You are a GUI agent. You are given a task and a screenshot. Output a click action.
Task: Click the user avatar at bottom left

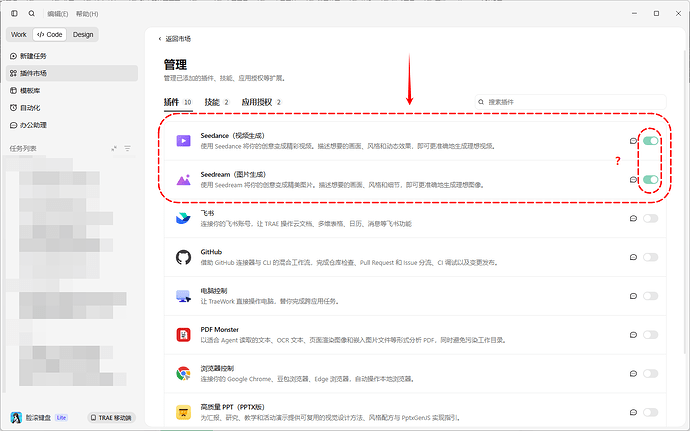[x=16, y=417]
